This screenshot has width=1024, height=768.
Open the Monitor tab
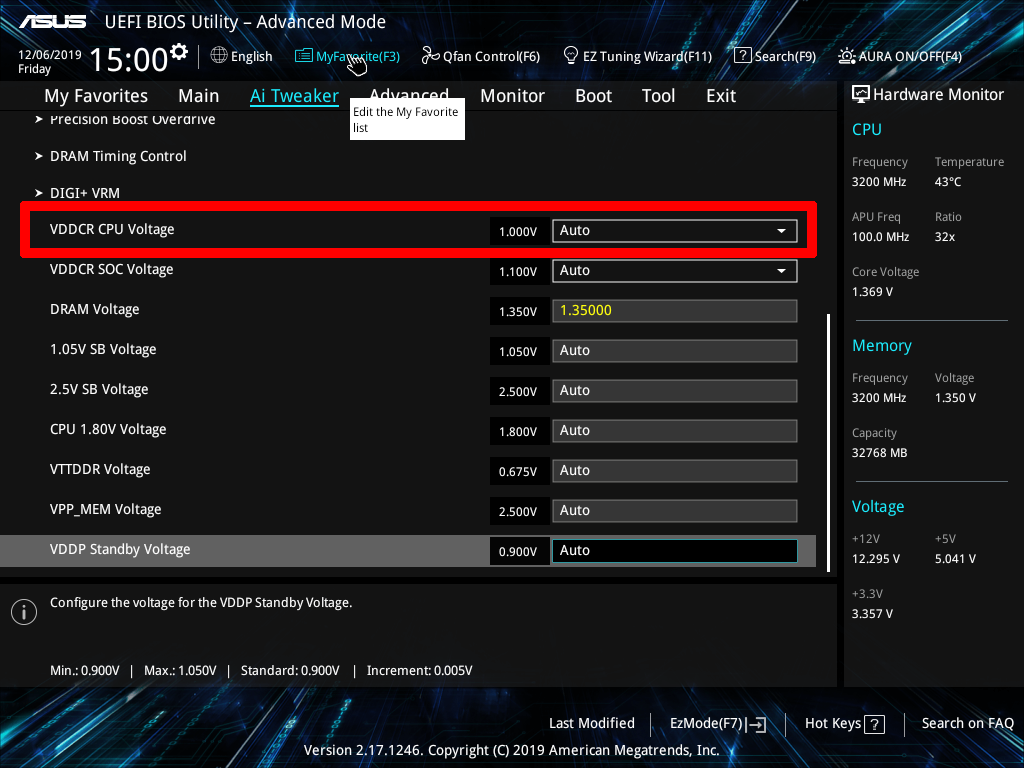tap(512, 96)
